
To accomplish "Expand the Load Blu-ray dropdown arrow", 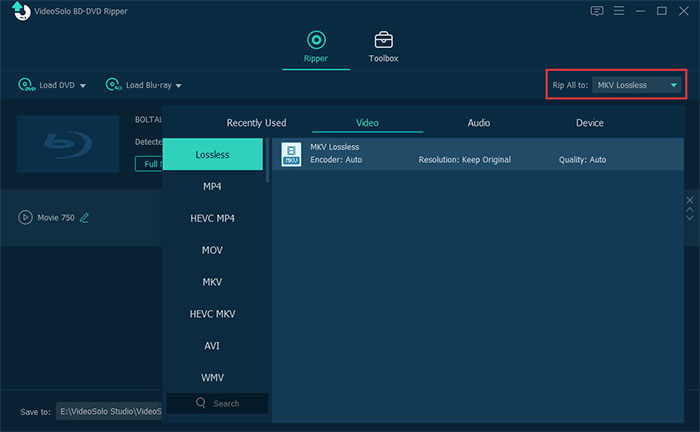I will 179,86.
